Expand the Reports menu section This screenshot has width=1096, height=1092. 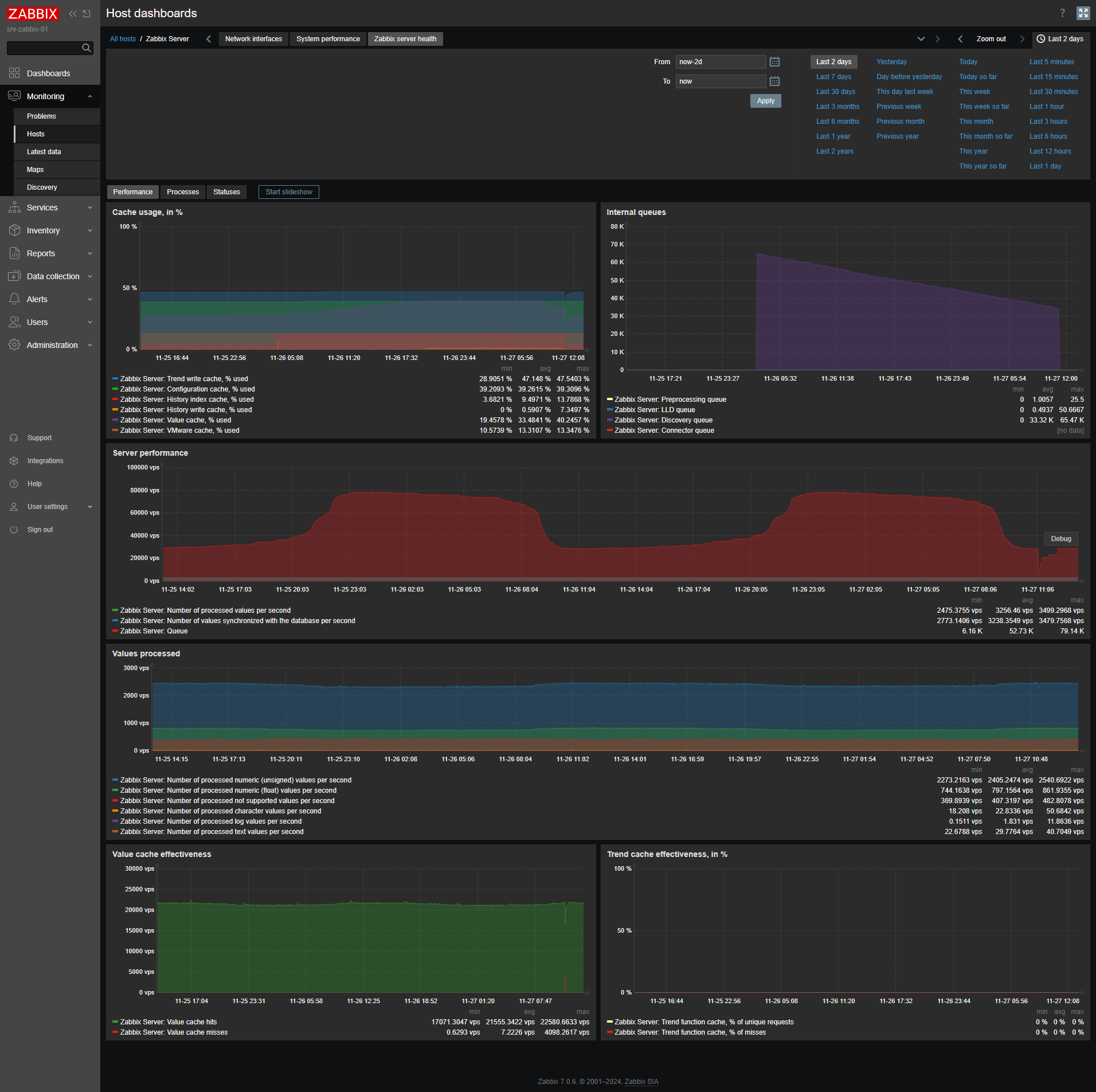pyautogui.click(x=90, y=253)
